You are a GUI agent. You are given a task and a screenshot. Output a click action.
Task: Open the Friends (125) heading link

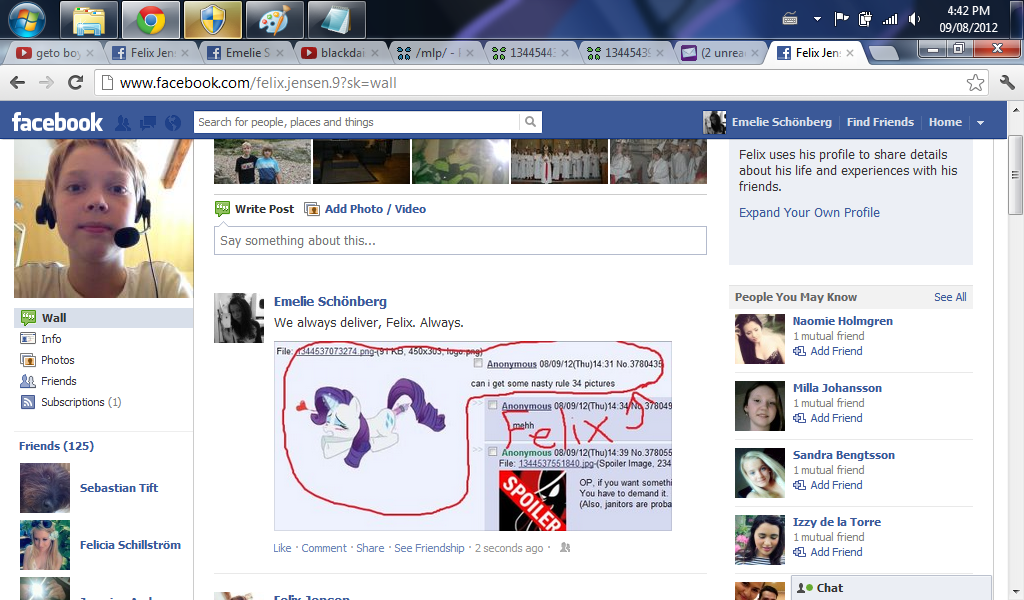click(x=56, y=446)
